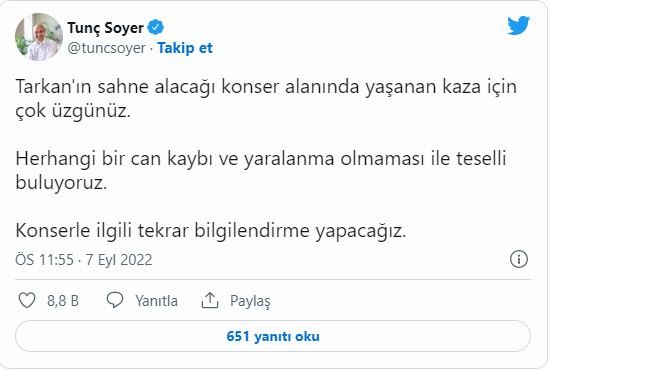
Task: Click the share upload arrow icon
Action: tap(210, 300)
